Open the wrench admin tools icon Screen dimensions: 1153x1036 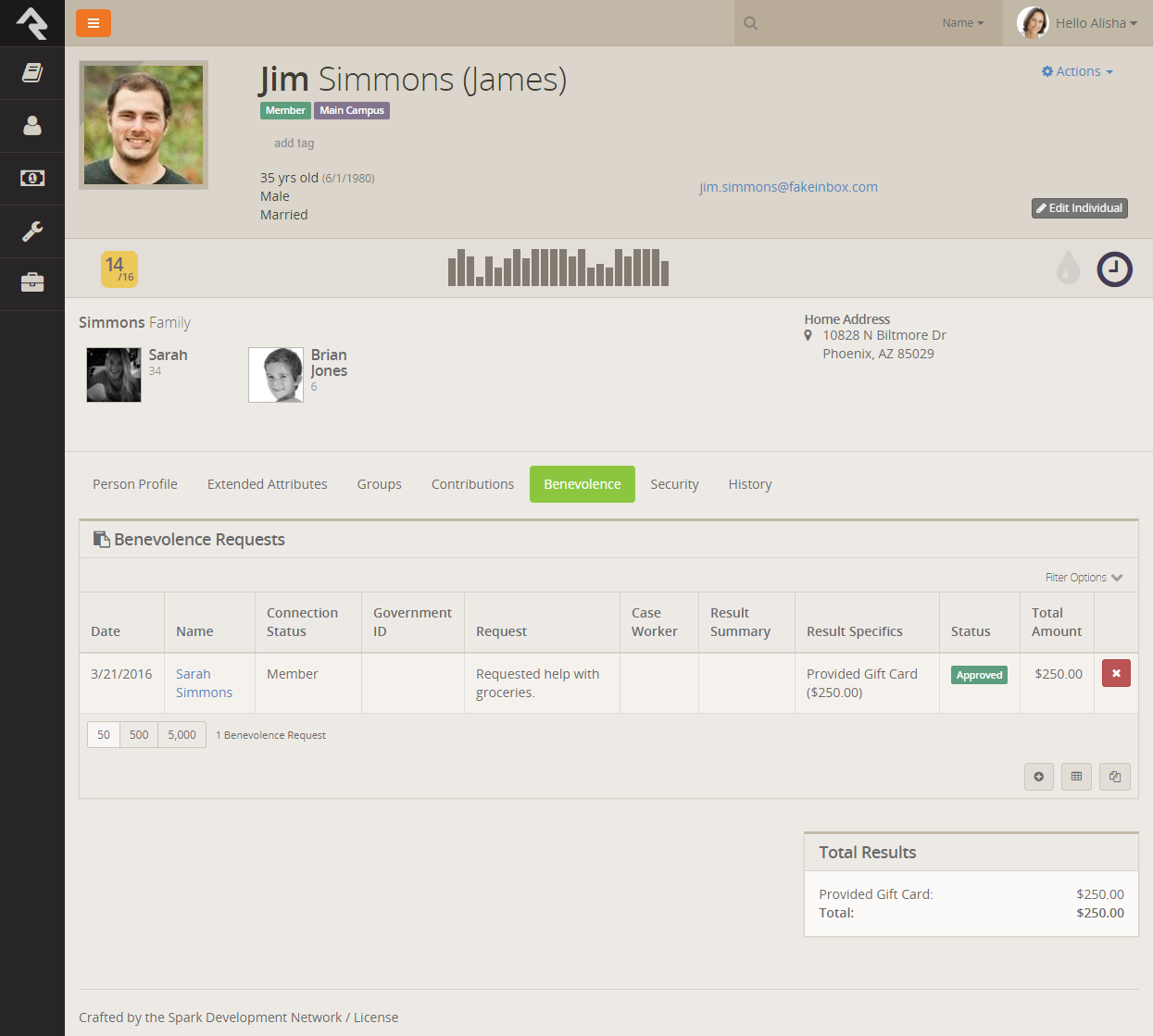click(32, 231)
